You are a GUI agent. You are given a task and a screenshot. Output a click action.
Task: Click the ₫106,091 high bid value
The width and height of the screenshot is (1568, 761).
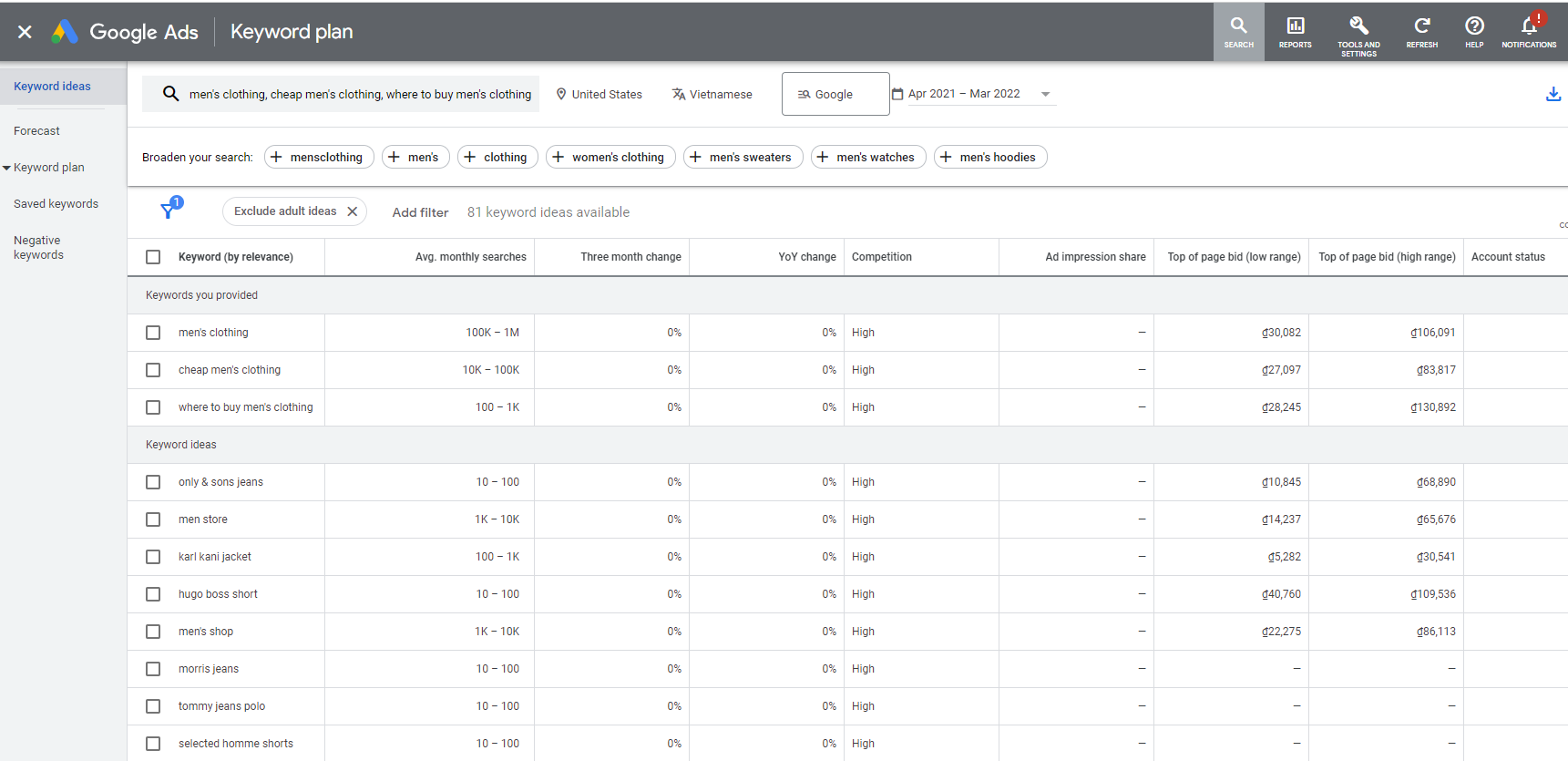click(1433, 333)
